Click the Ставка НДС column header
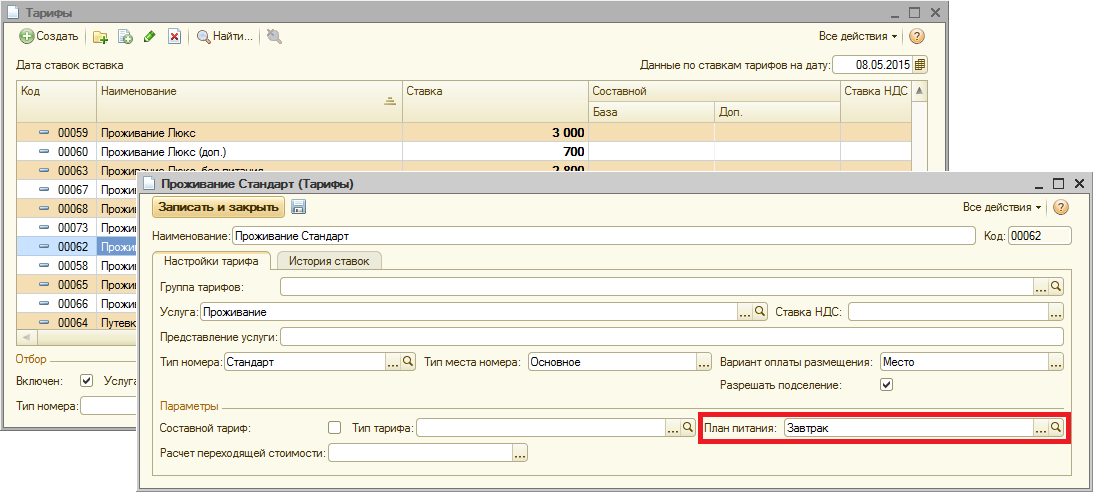Image resolution: width=1093 pixels, height=492 pixels. pos(876,102)
